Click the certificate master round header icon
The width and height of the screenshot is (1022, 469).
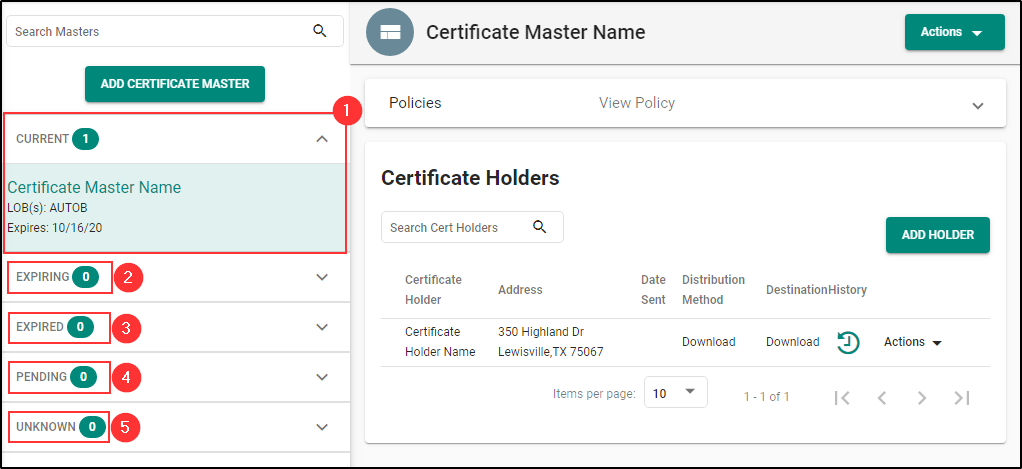tap(390, 32)
